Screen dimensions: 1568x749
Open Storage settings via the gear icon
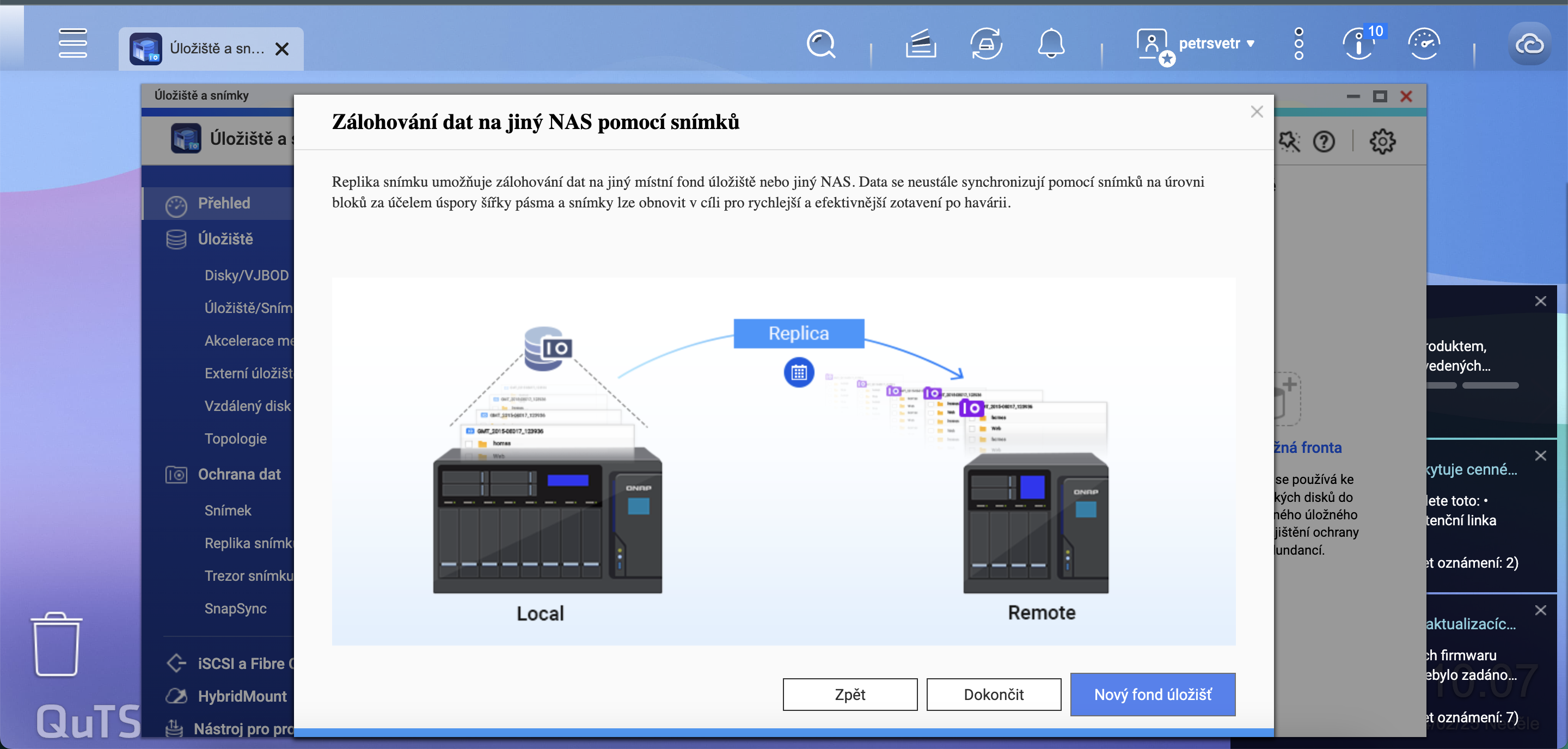(x=1382, y=142)
